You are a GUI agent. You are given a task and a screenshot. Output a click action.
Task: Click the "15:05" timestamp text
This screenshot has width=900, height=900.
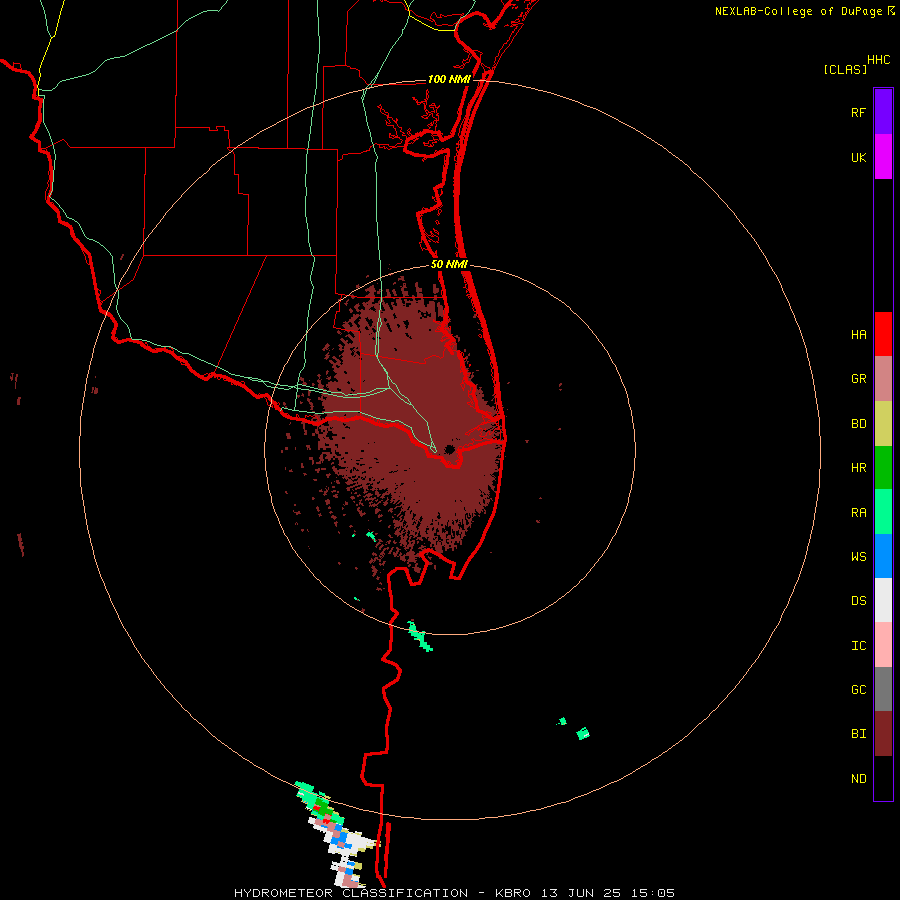tap(655, 893)
